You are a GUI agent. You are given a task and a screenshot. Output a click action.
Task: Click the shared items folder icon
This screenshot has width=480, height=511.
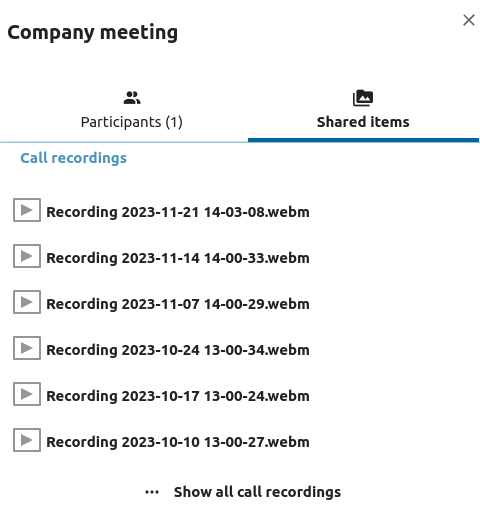[x=363, y=98]
